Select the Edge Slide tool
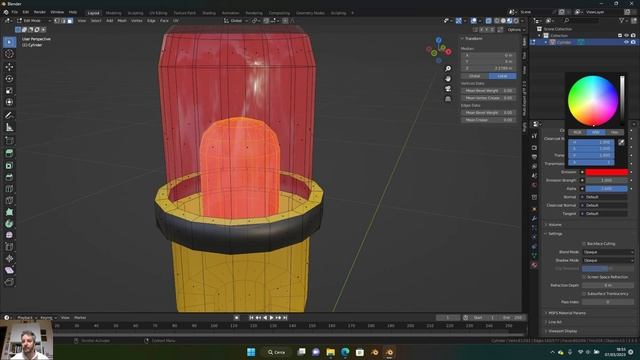This screenshot has width=640, height=360. click(9, 247)
